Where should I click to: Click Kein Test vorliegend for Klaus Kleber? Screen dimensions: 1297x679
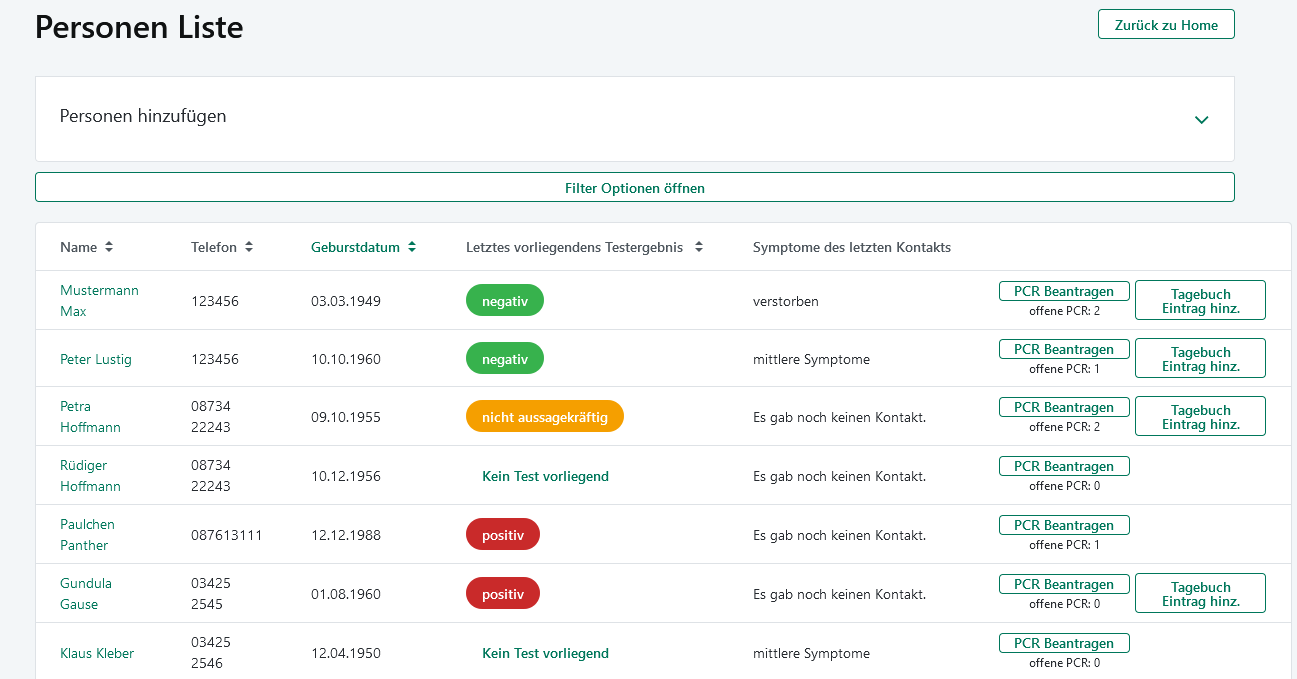545,653
